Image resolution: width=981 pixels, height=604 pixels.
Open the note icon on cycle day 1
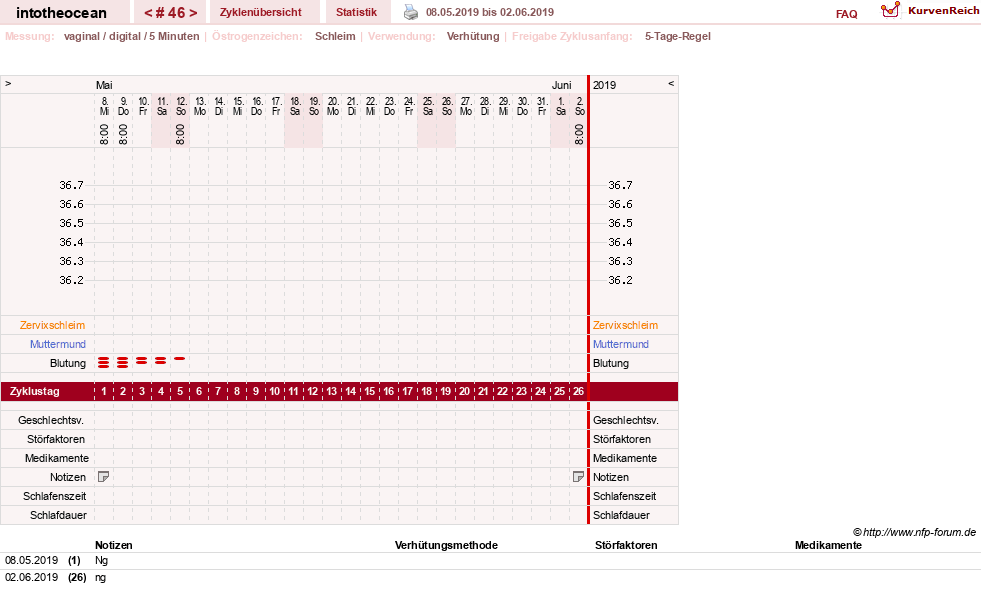pos(104,477)
